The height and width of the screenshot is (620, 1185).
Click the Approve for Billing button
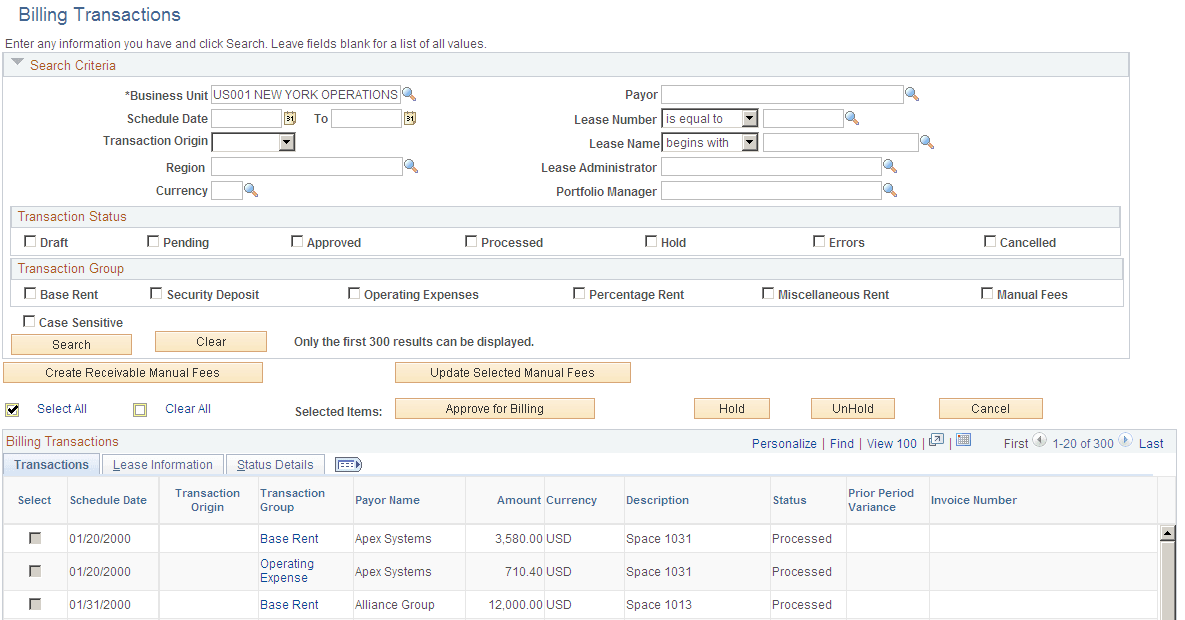(494, 408)
